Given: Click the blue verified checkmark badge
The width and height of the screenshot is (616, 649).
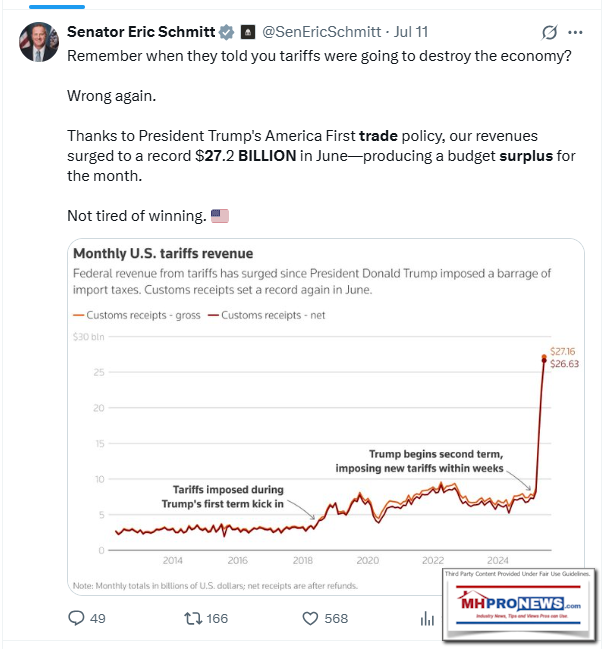Looking at the screenshot, I should pyautogui.click(x=227, y=32).
